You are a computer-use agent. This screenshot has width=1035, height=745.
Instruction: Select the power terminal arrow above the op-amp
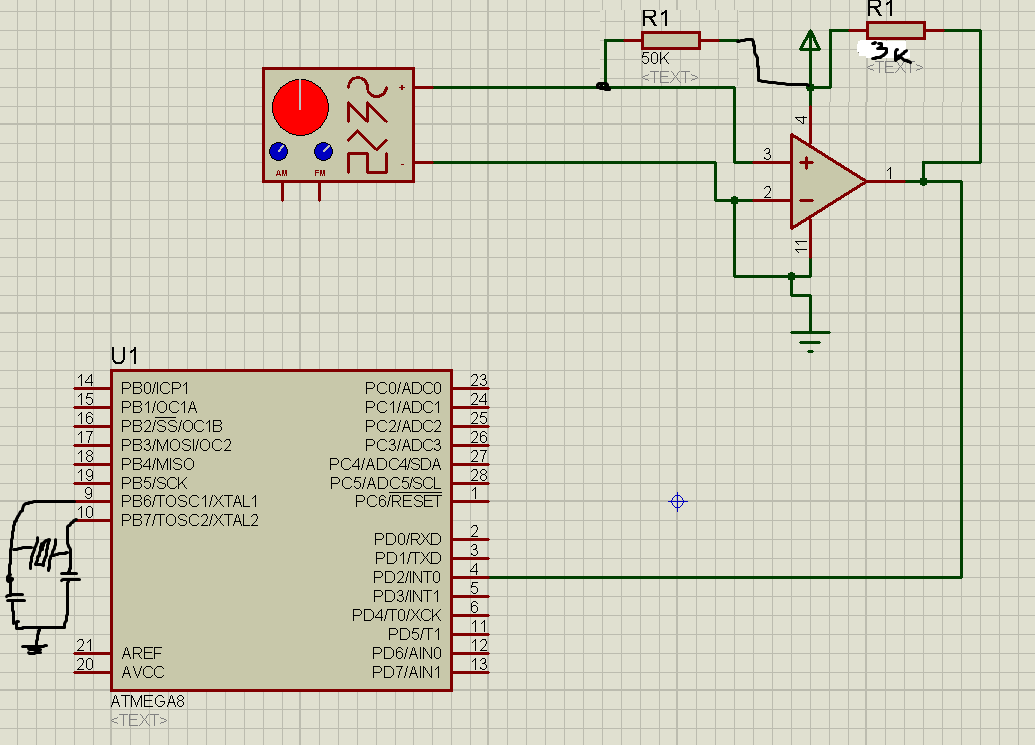click(810, 41)
